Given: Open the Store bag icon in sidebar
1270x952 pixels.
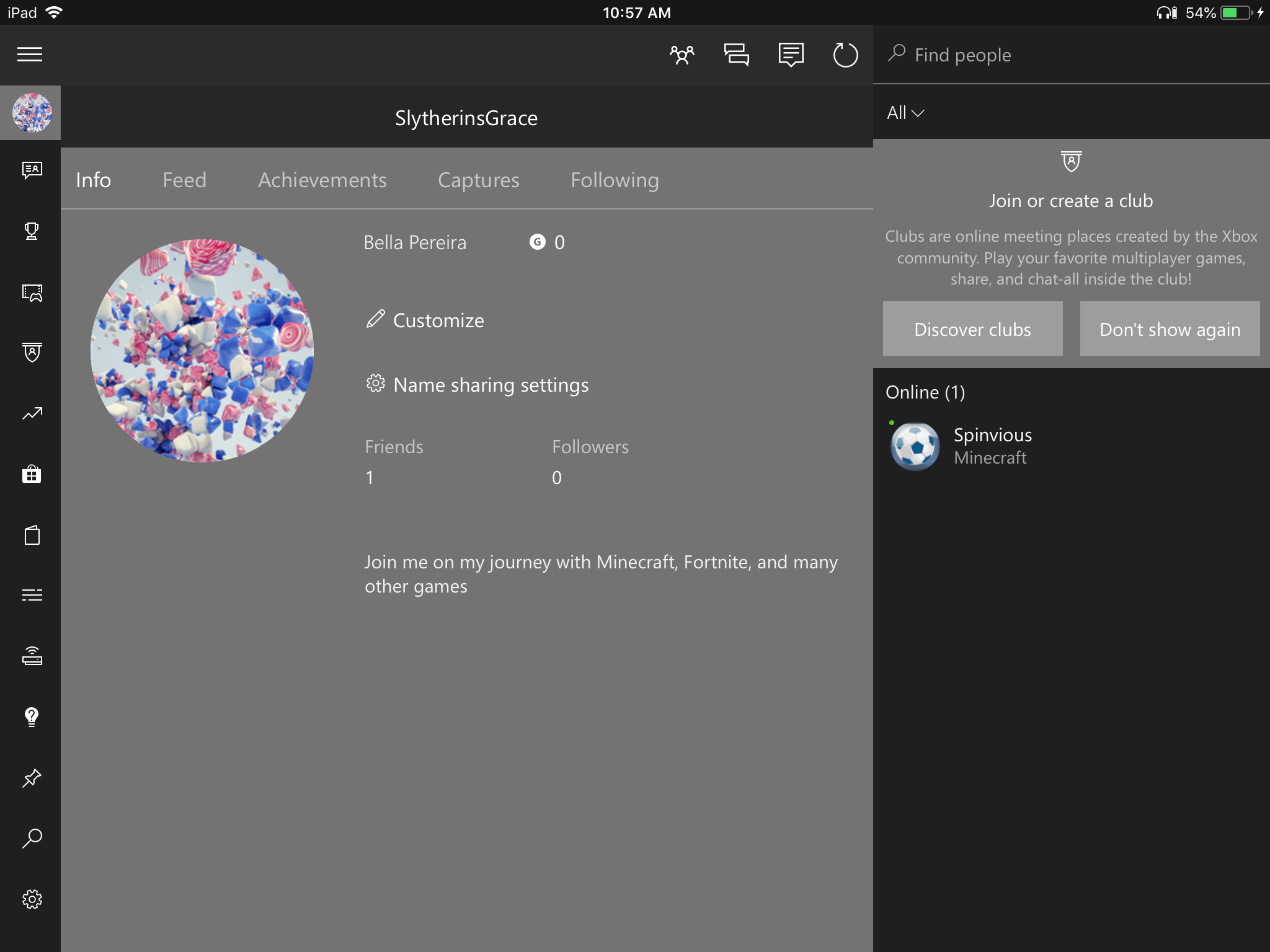Looking at the screenshot, I should pos(32,474).
